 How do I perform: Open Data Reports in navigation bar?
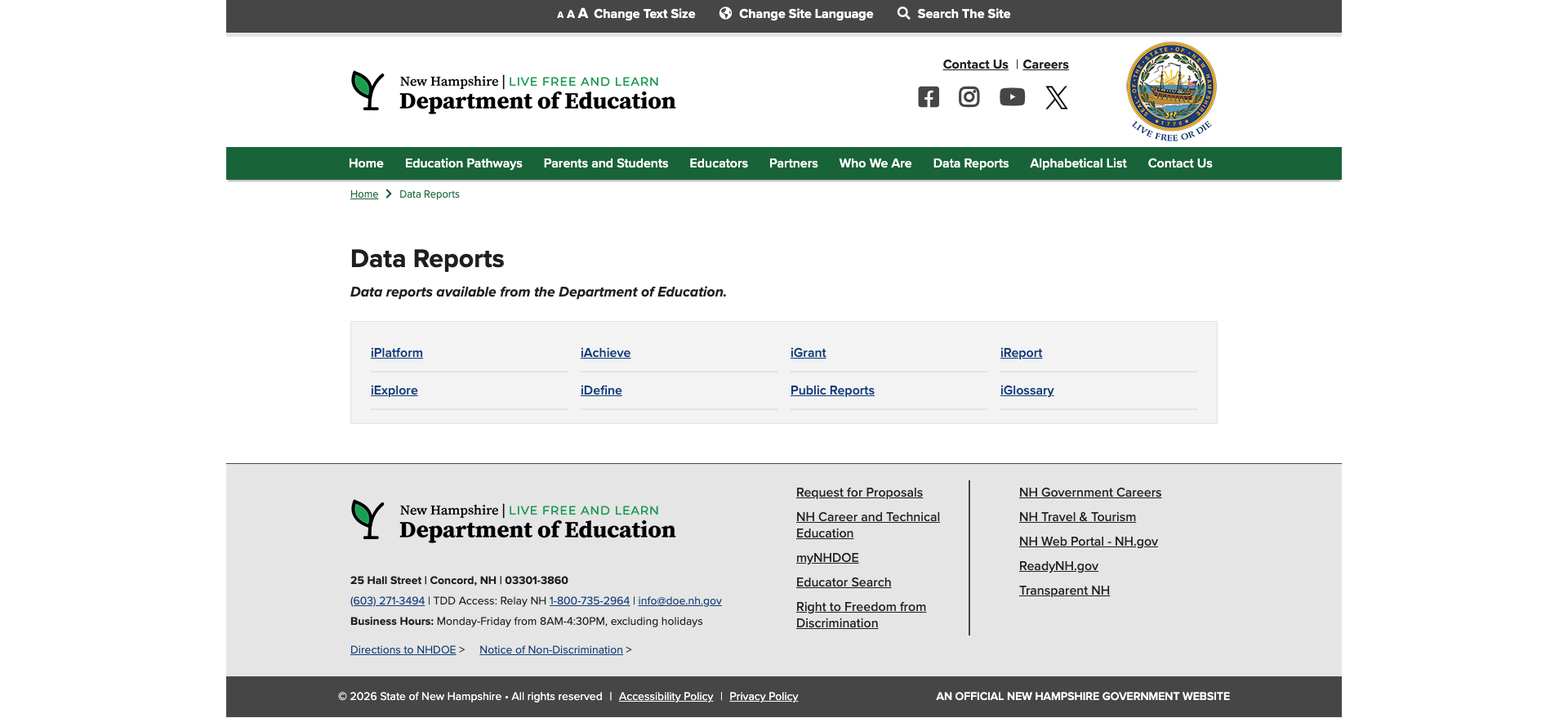point(971,163)
